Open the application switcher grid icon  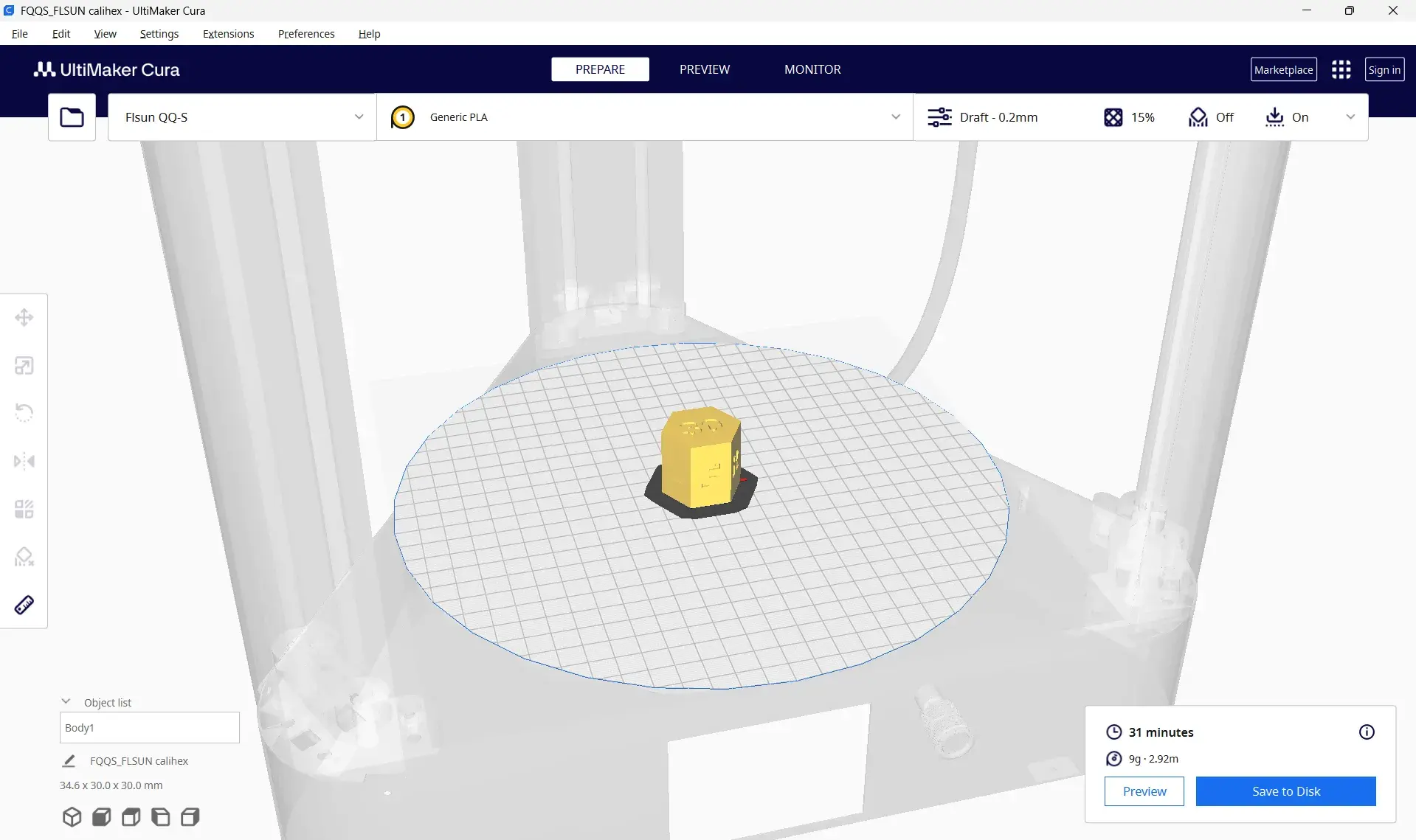tap(1341, 69)
